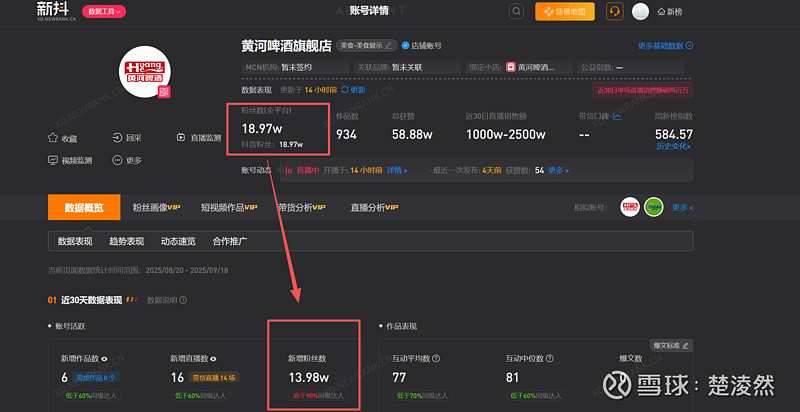This screenshot has height=412, width=800.
Task: Switch to 直播分析 tab
Action: pos(374,208)
